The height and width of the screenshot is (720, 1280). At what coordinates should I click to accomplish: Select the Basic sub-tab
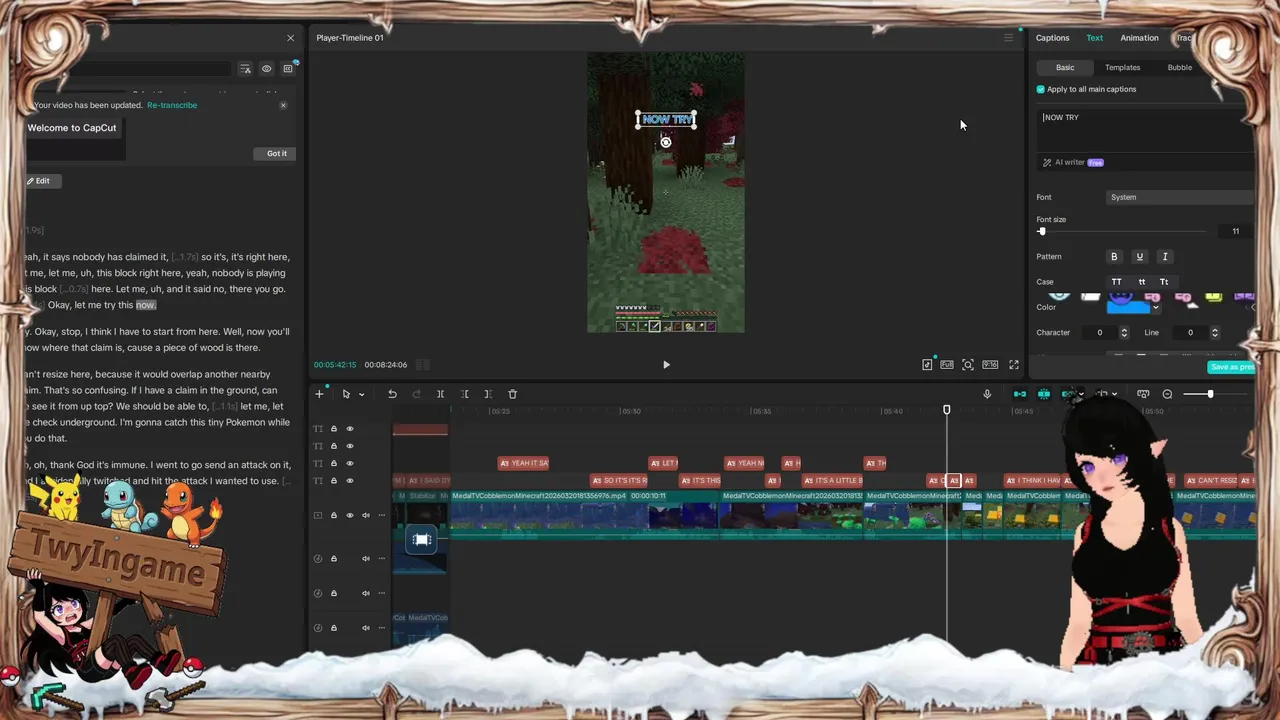[x=1065, y=68]
